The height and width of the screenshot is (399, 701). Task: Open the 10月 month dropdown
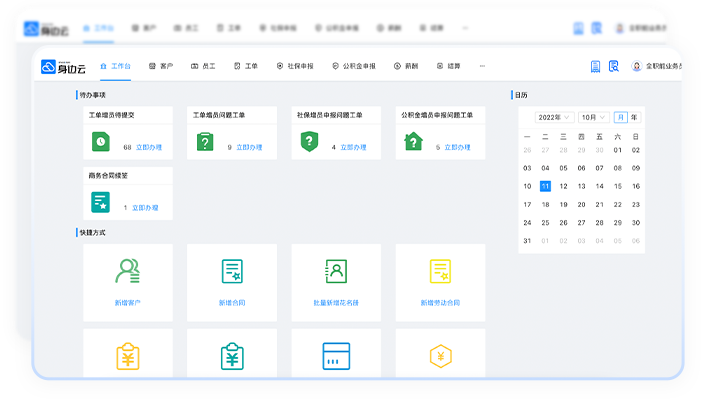593,117
